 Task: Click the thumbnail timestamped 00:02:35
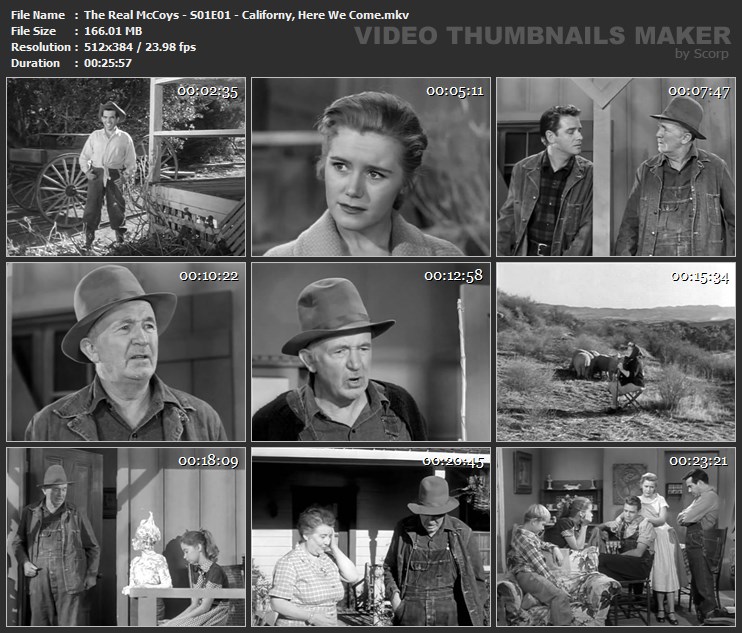126,167
